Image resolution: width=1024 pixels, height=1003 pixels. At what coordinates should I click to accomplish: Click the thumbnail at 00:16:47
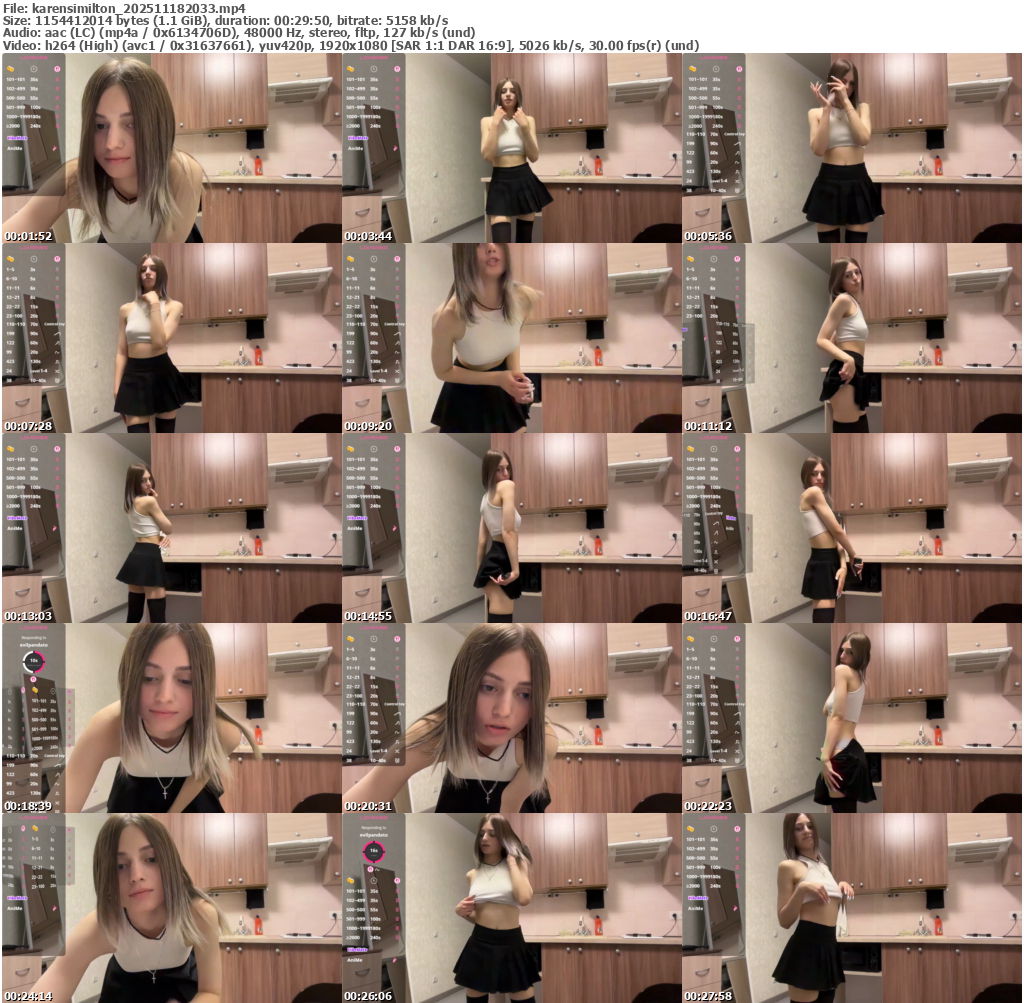852,528
